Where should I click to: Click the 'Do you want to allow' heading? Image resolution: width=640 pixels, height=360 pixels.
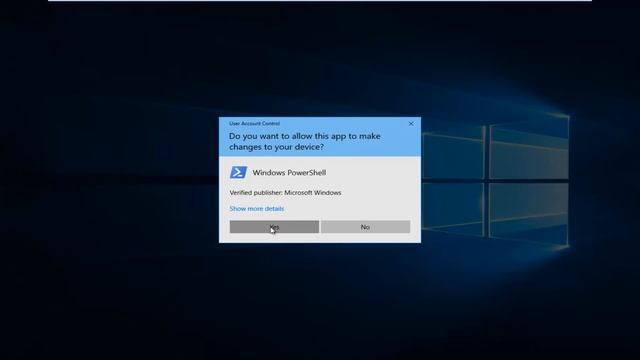[x=304, y=141]
